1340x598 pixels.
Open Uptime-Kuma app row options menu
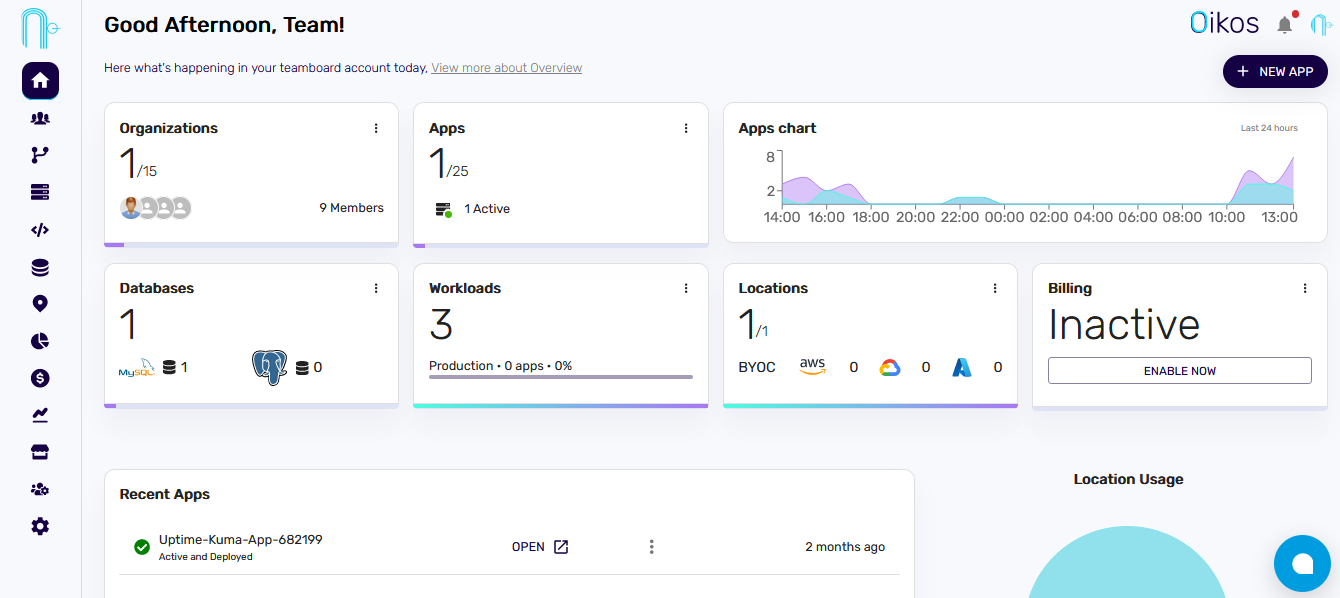point(651,547)
